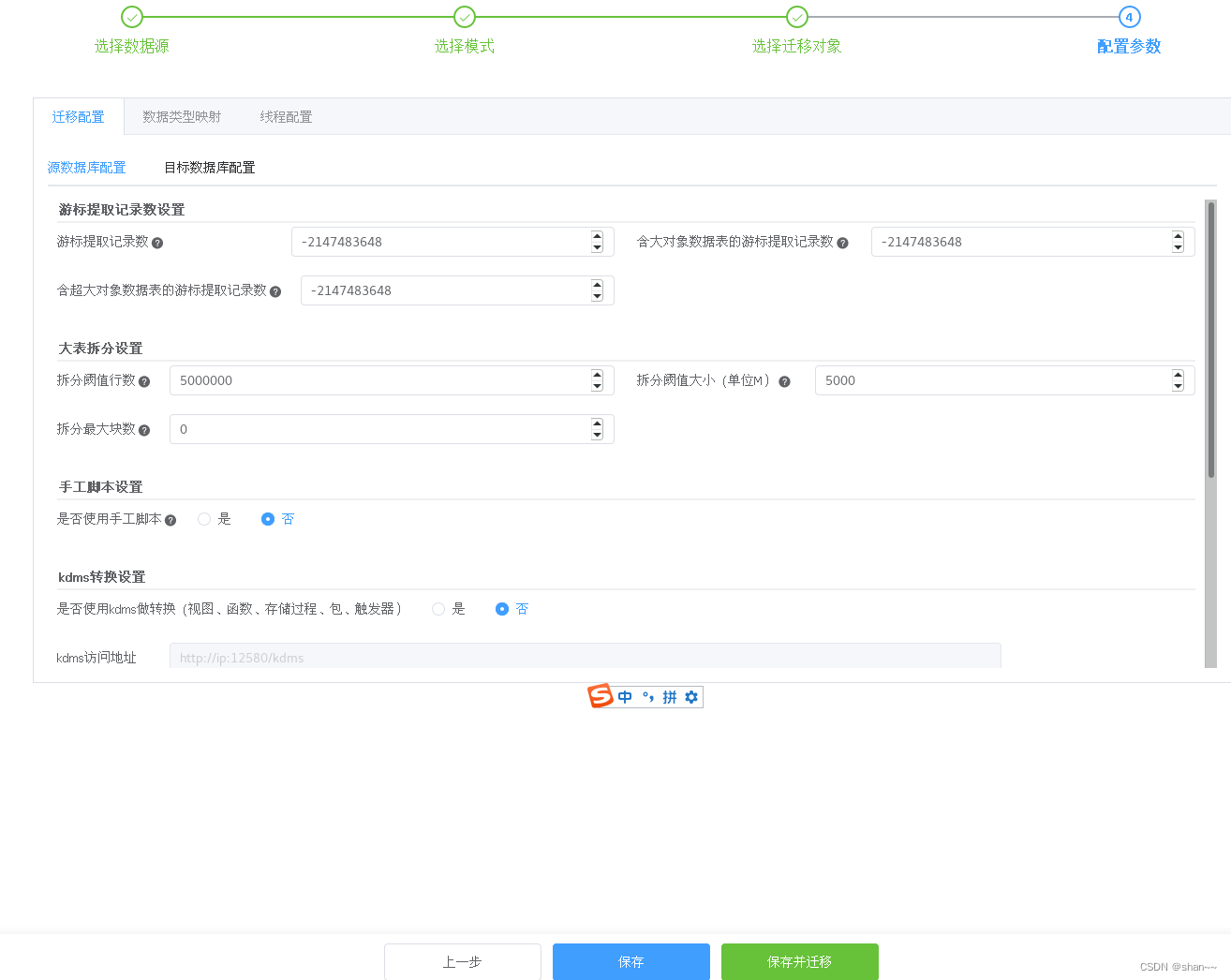This screenshot has width=1231, height=980.
Task: Click the green 保存并迁移 button
Action: pyautogui.click(x=800, y=962)
